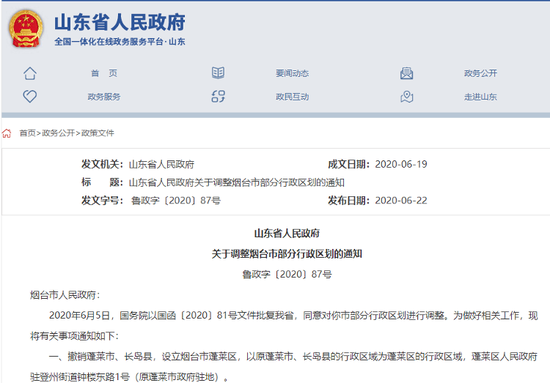Viewport: 550px width, 383px height.
Task: Click the 全国一体化在线政务服务平台·山东 subtitle
Action: pyautogui.click(x=120, y=42)
